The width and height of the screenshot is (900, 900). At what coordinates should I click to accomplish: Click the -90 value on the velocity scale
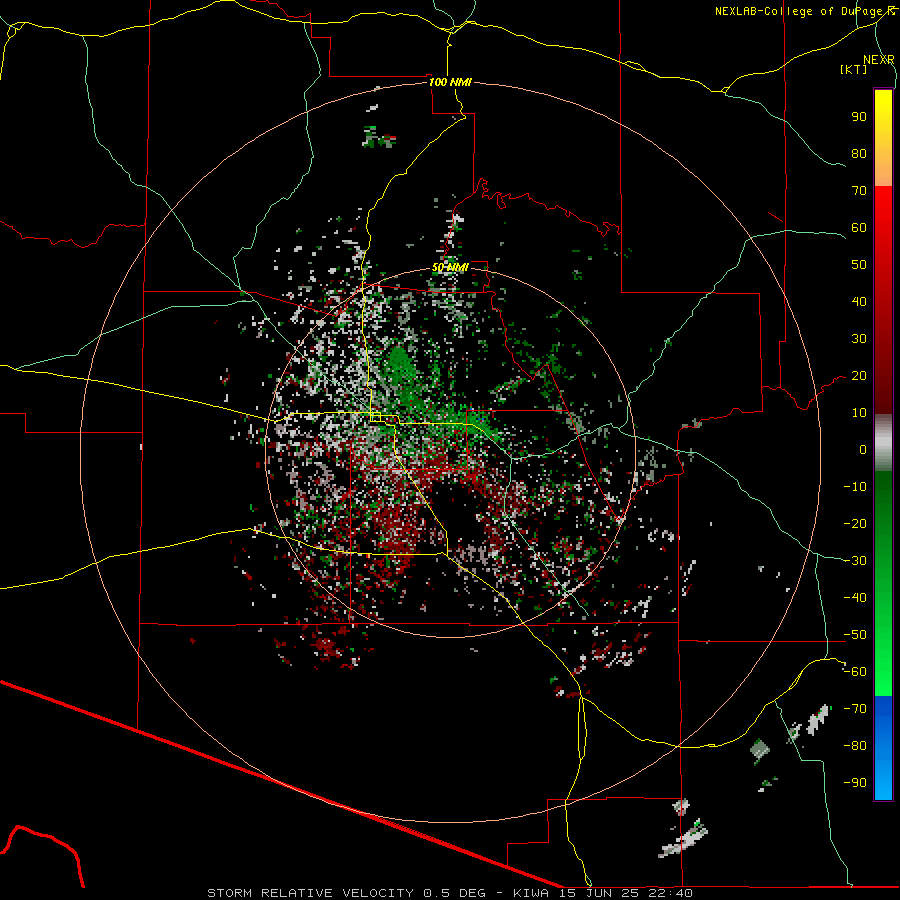pos(855,783)
